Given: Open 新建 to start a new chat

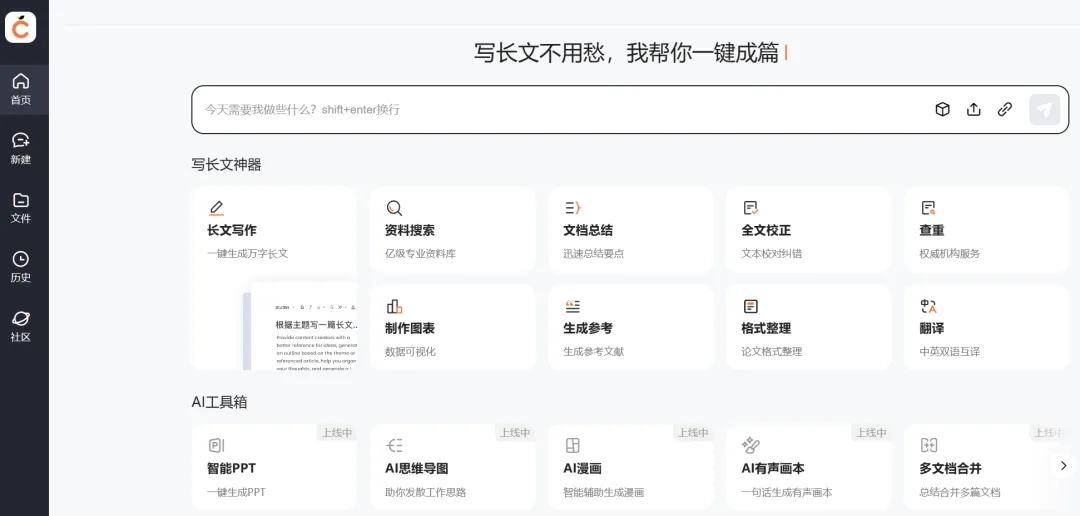Looking at the screenshot, I should pos(21,148).
